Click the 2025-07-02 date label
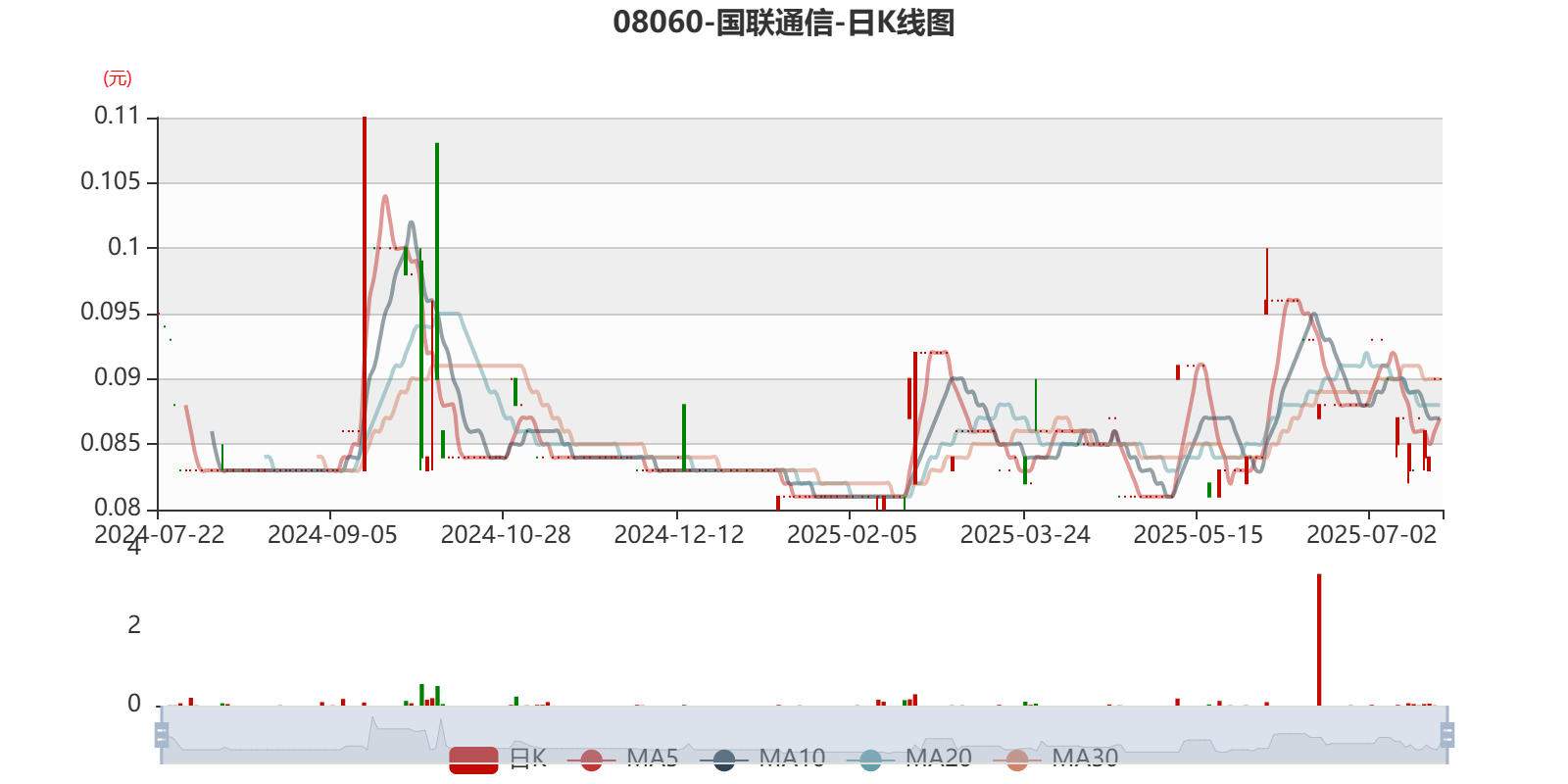This screenshot has width=1568, height=784. coord(1371,534)
